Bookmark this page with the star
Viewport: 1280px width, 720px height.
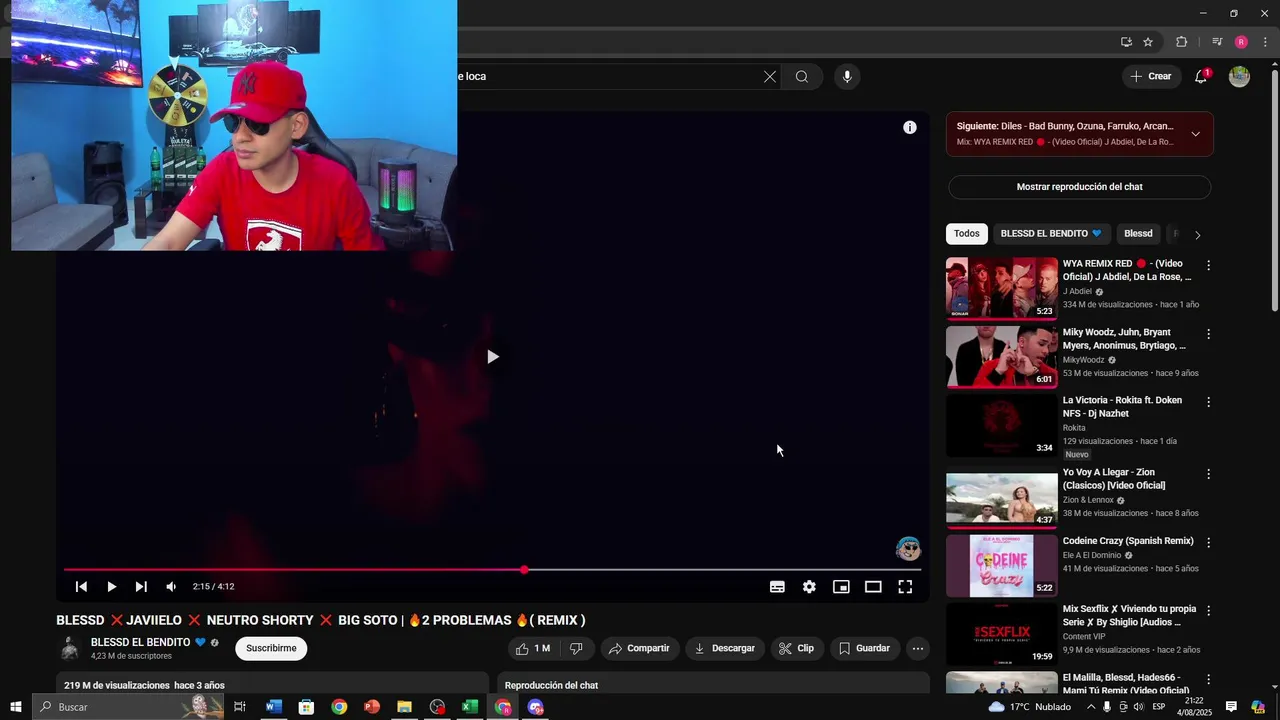[1148, 42]
